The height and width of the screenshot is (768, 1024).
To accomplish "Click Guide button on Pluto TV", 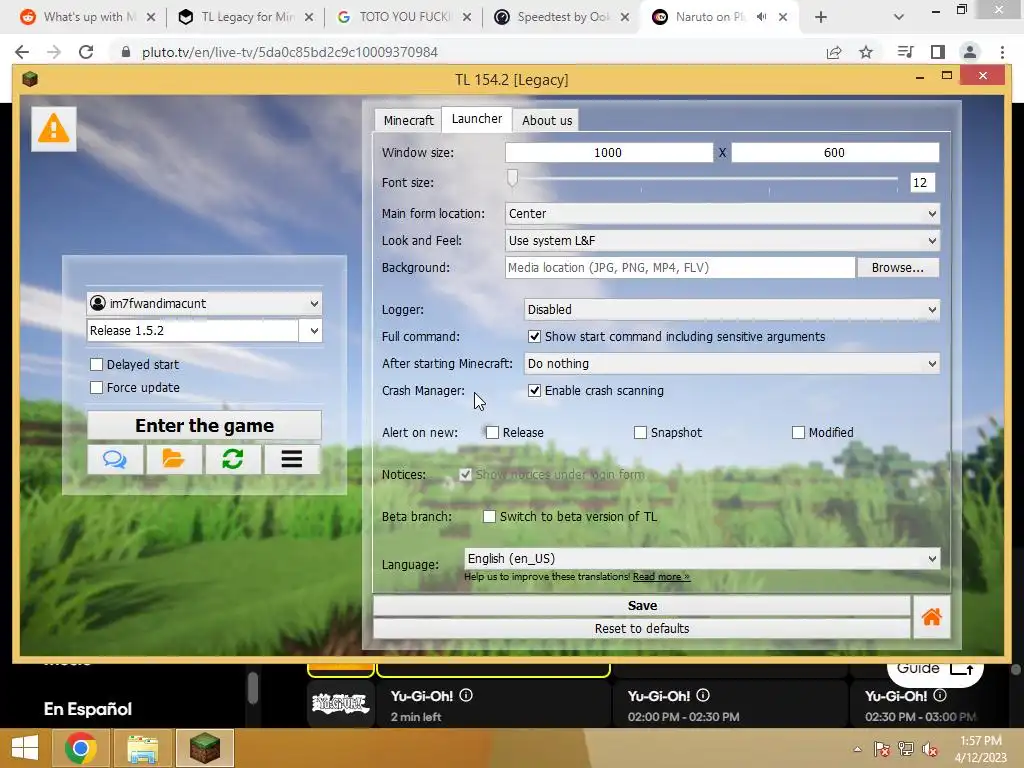I will 935,669.
